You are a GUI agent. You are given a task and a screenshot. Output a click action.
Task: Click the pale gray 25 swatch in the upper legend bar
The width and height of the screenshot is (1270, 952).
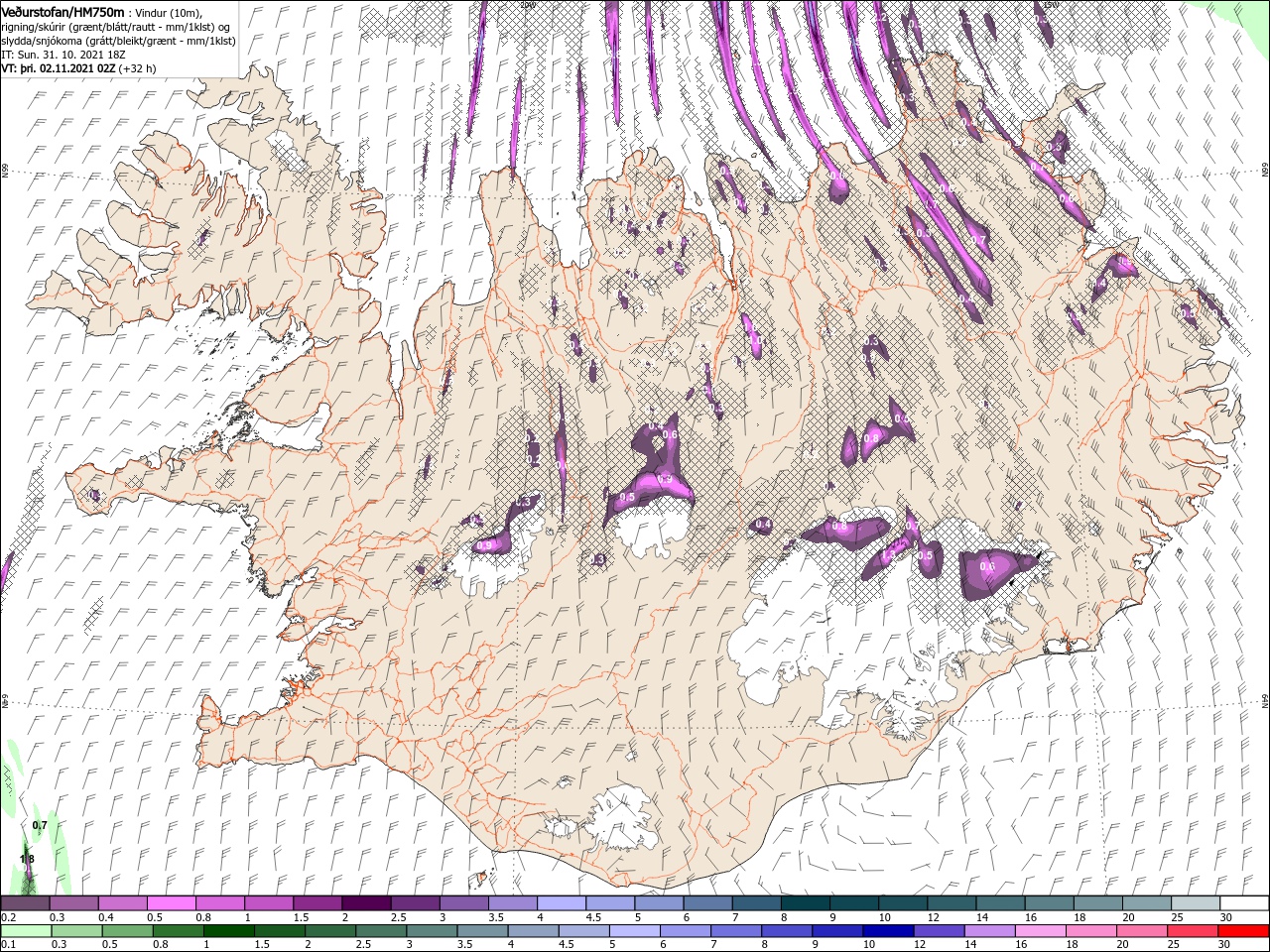(x=1197, y=903)
